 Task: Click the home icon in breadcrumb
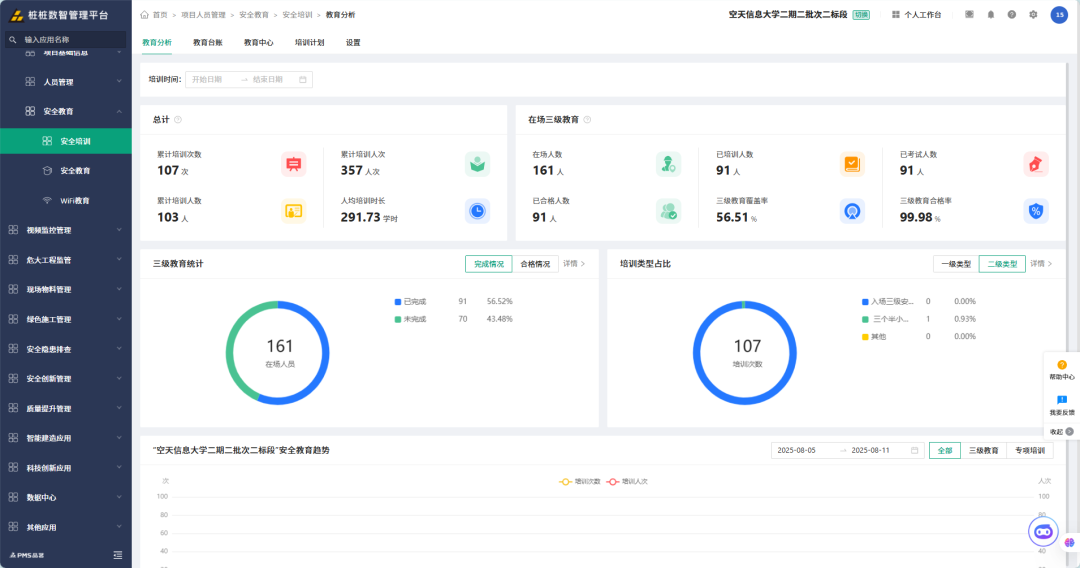(x=145, y=14)
